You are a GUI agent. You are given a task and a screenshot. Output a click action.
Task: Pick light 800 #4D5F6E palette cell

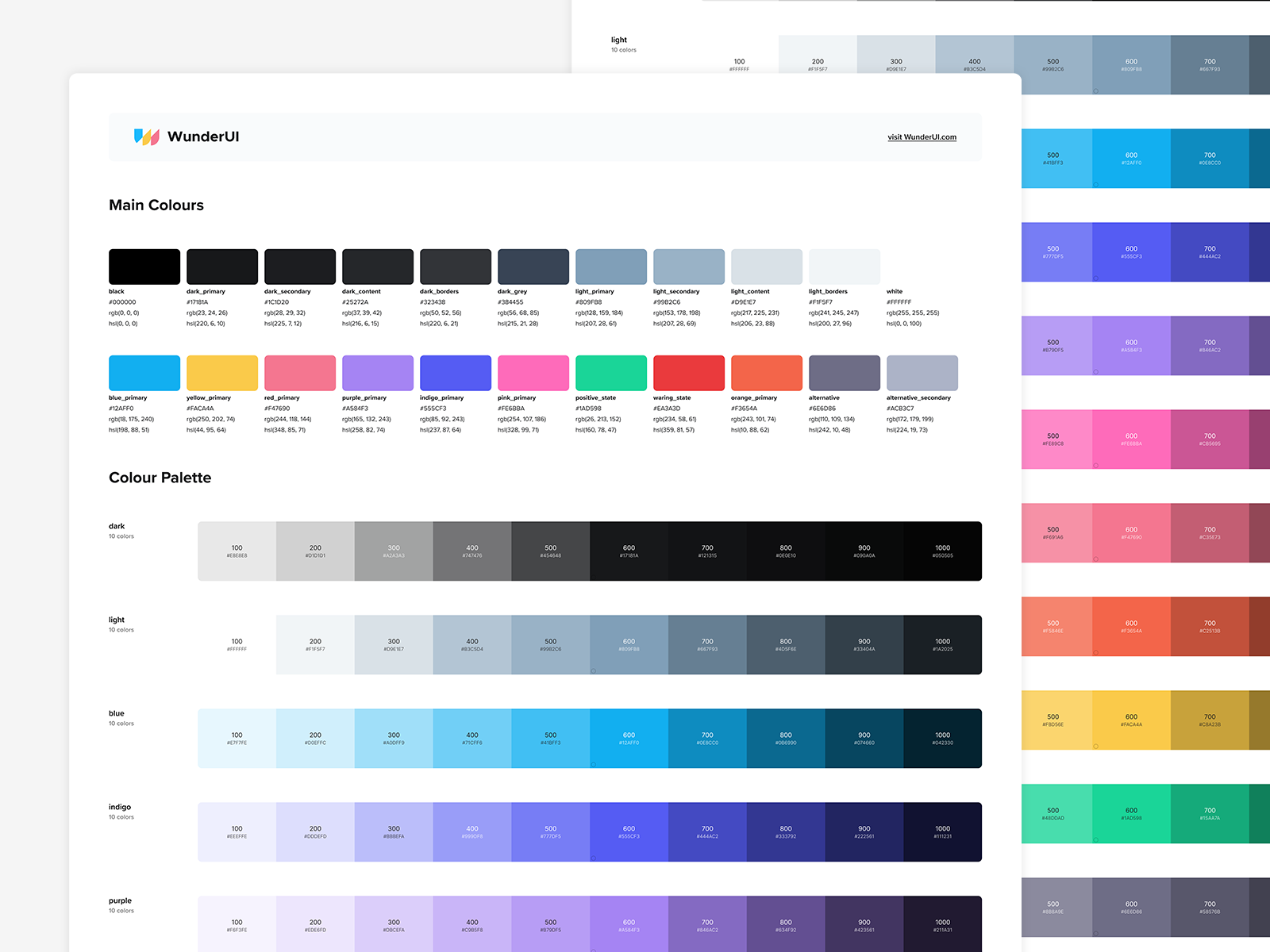(x=786, y=645)
